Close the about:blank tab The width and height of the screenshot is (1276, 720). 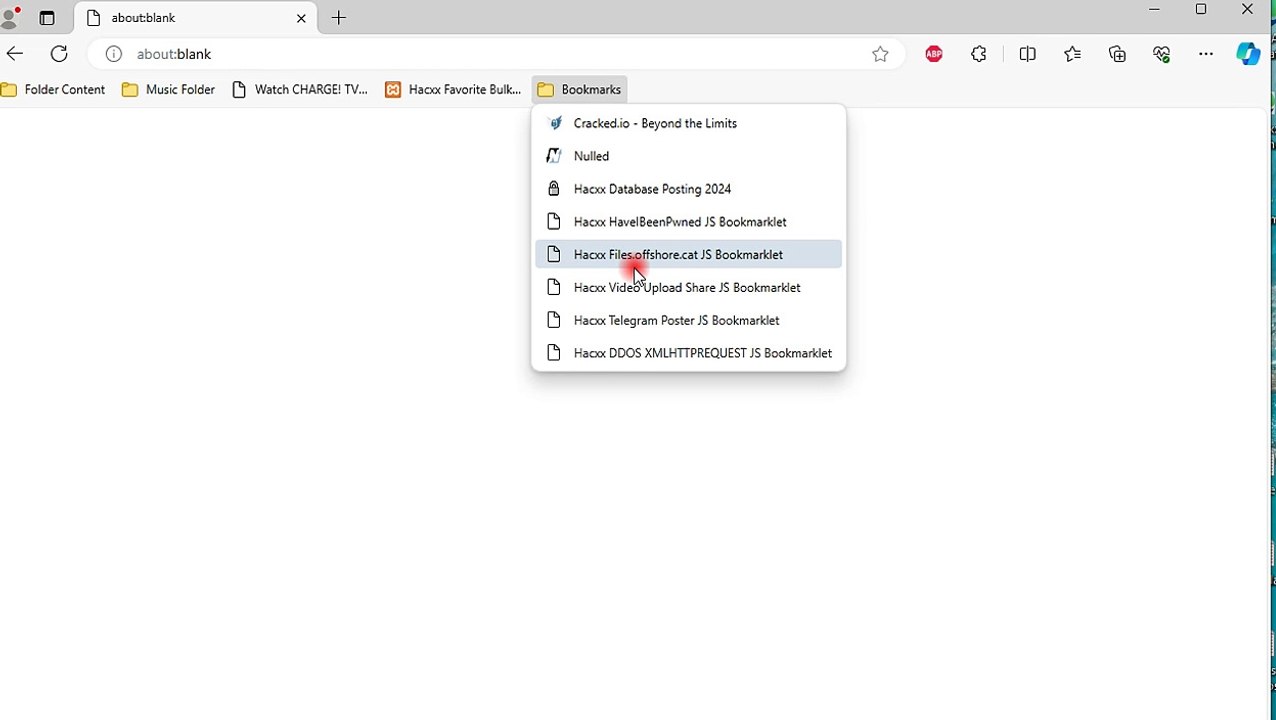[x=301, y=18]
